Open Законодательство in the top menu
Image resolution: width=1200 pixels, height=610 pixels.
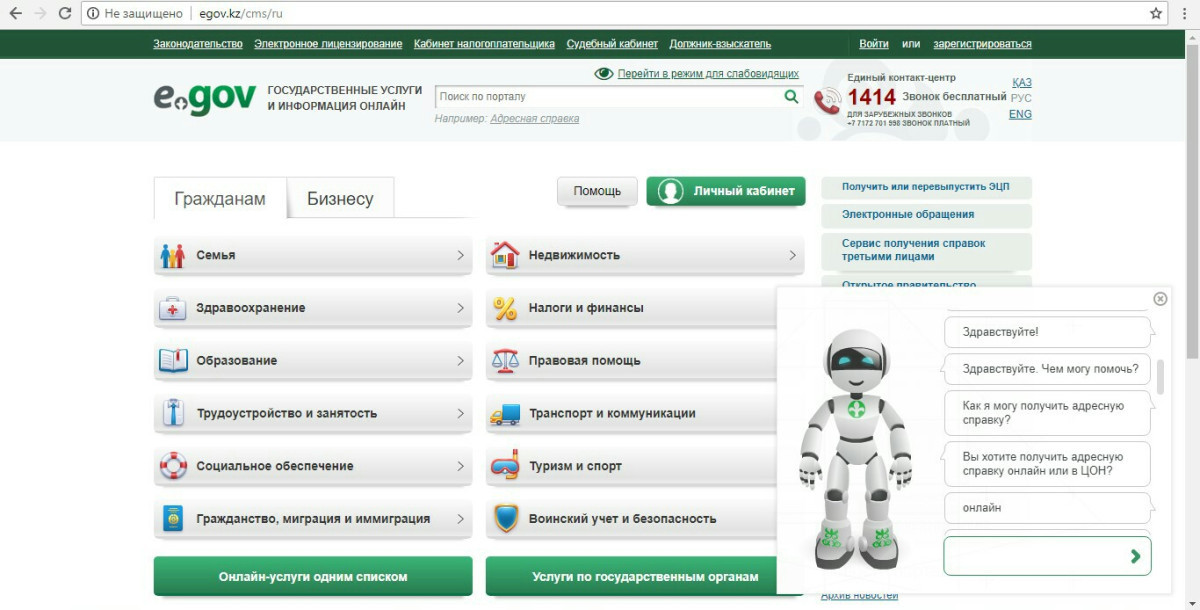tap(198, 44)
